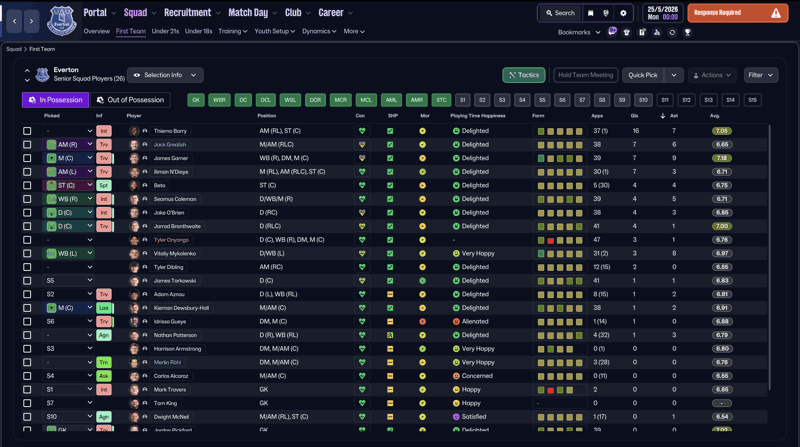Tick the checkbox for Idrissa Gueye
Image resolution: width=800 pixels, height=447 pixels.
(x=27, y=321)
